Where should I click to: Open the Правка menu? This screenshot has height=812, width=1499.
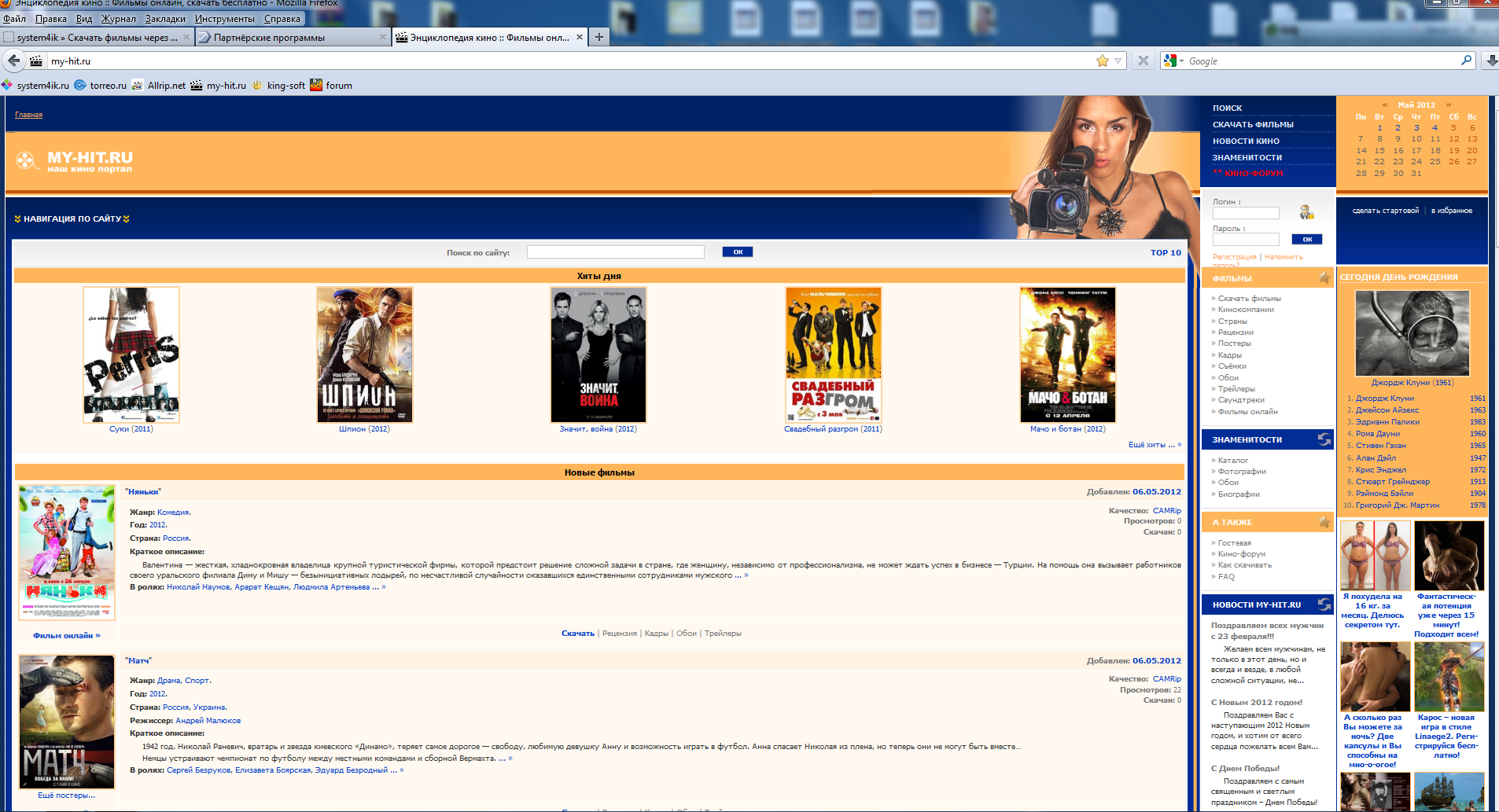[51, 19]
